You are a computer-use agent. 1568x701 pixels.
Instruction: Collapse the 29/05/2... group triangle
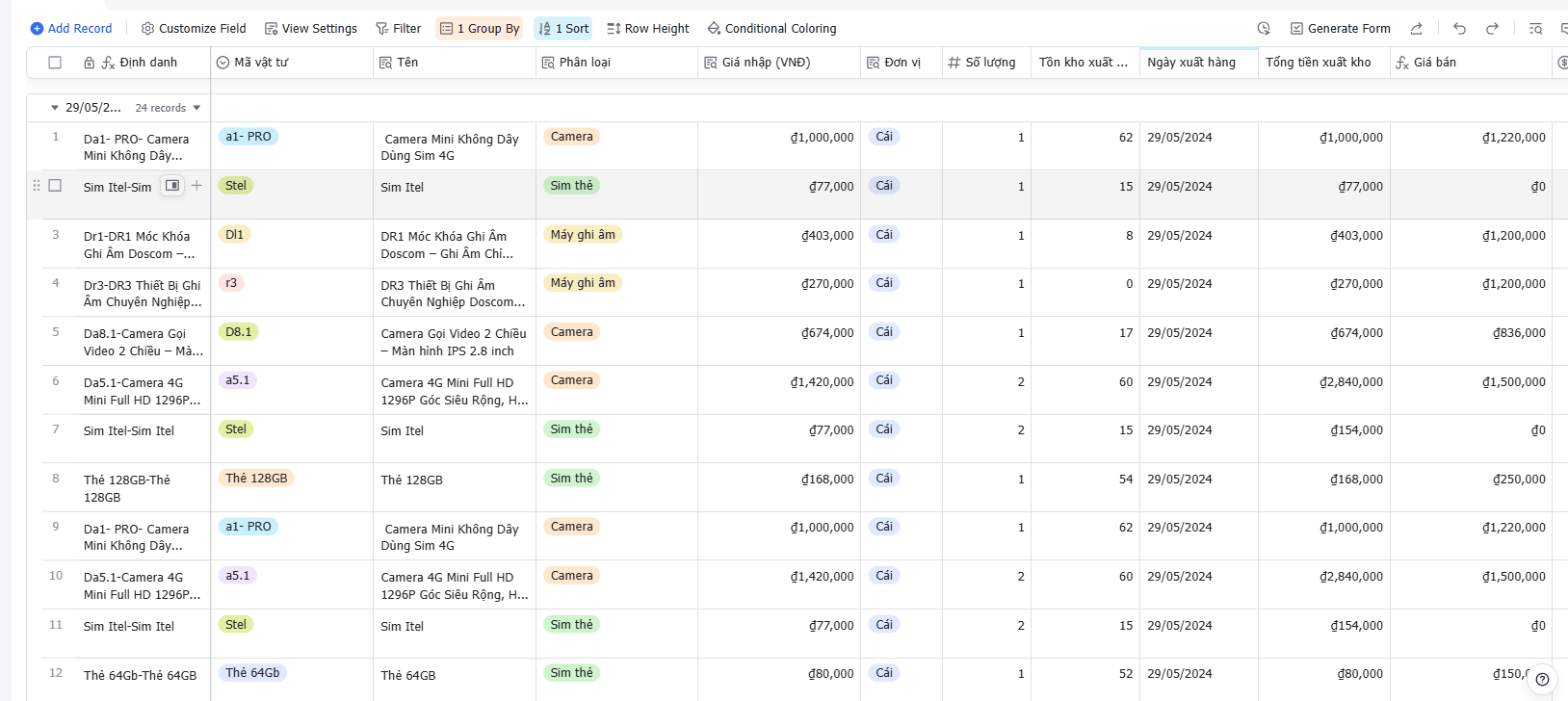point(55,108)
